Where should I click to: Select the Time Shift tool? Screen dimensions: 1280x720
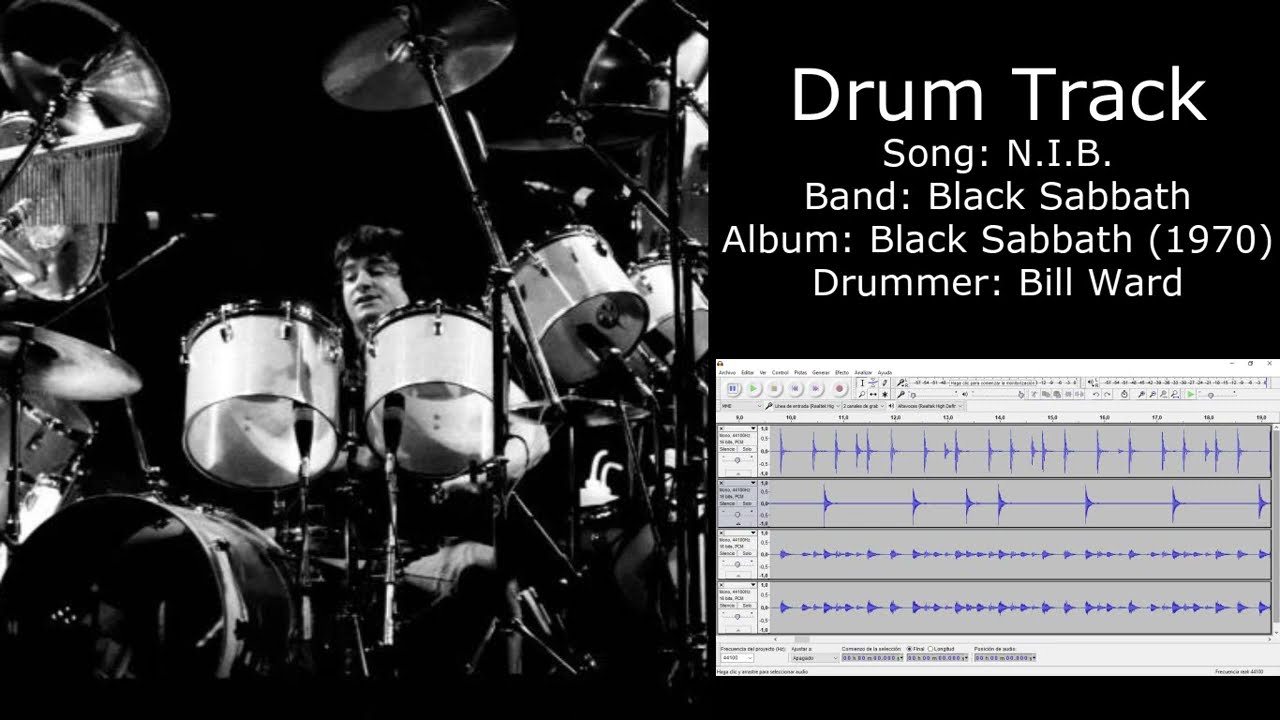click(873, 394)
